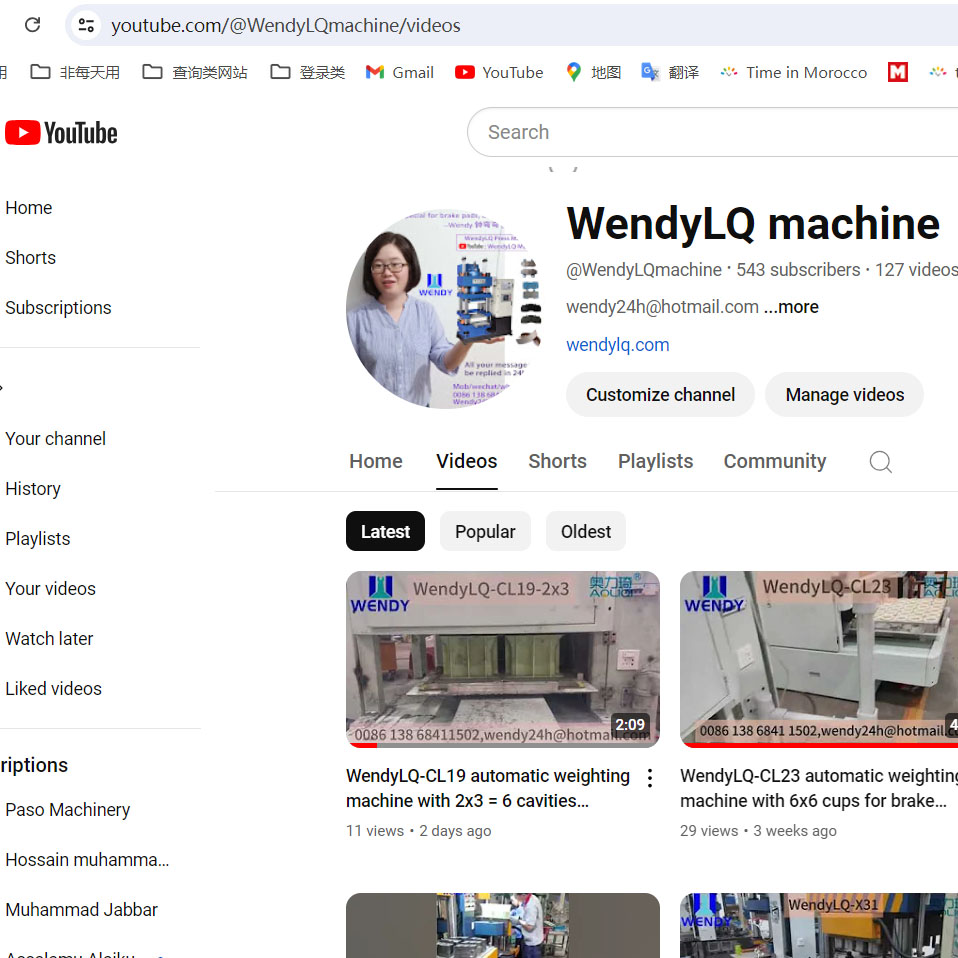Expand the channel description with ...more
Image resolution: width=958 pixels, height=958 pixels.
pos(791,307)
